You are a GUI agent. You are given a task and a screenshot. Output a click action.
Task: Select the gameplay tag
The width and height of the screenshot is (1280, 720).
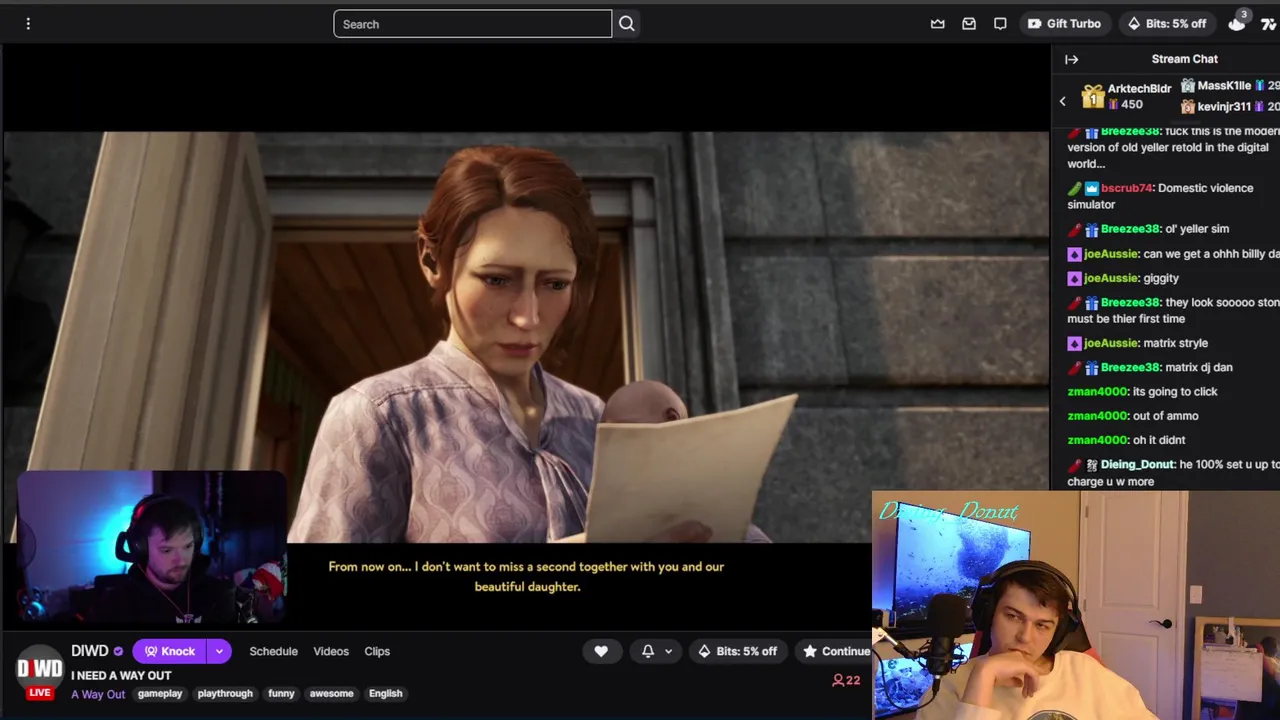point(160,694)
